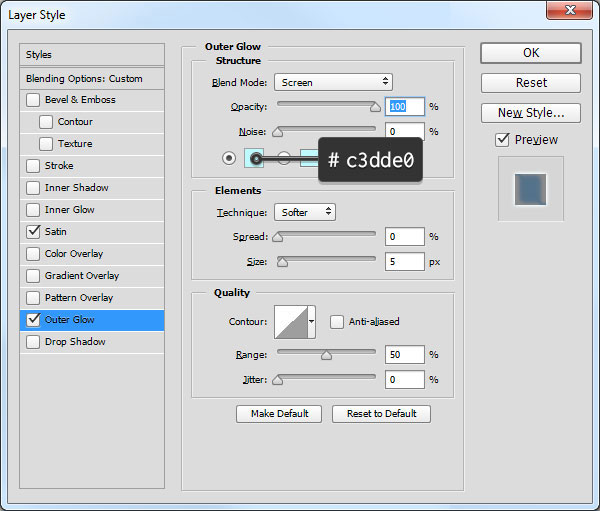Click the Noise value field
600x511 pixels.
click(405, 131)
